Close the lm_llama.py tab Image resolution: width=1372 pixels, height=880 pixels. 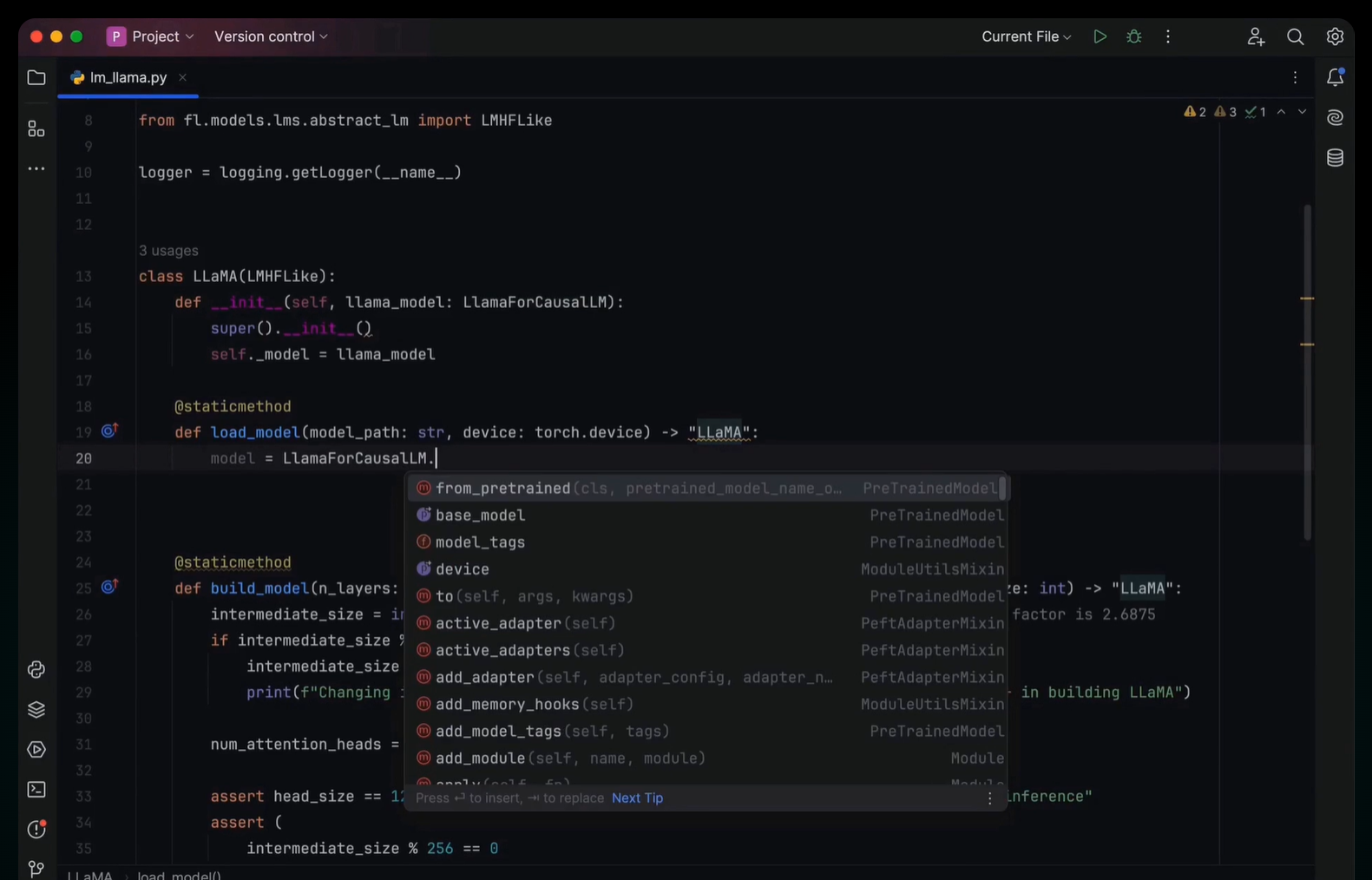[x=182, y=77]
